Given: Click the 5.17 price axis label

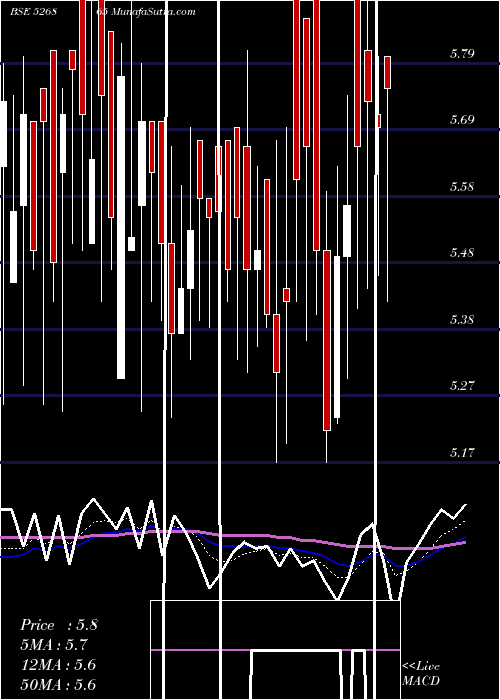Looking at the screenshot, I should tap(462, 452).
